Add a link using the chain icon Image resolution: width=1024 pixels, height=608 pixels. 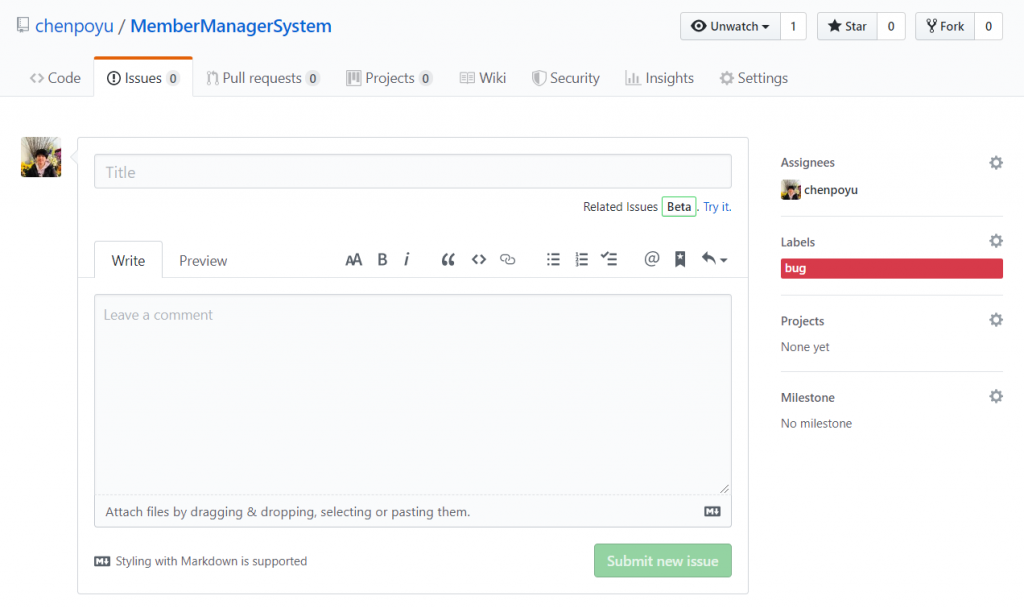point(507,260)
